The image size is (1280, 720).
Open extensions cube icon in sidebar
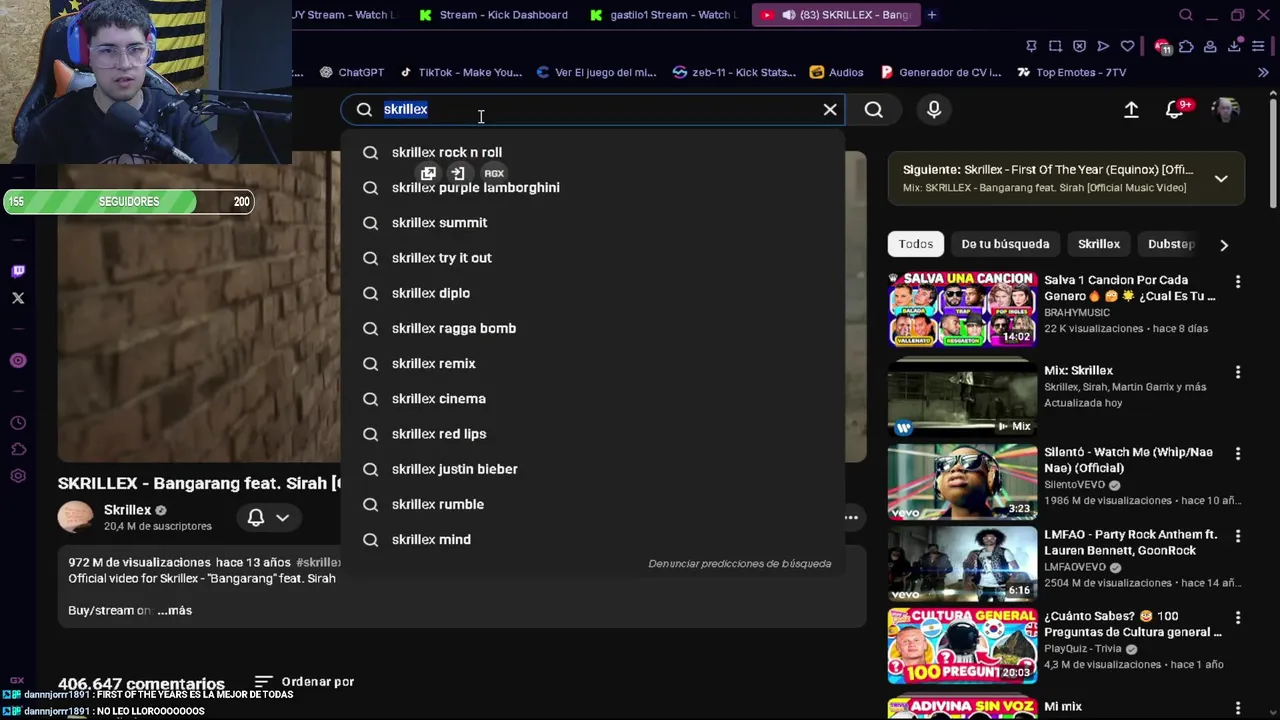coord(18,449)
